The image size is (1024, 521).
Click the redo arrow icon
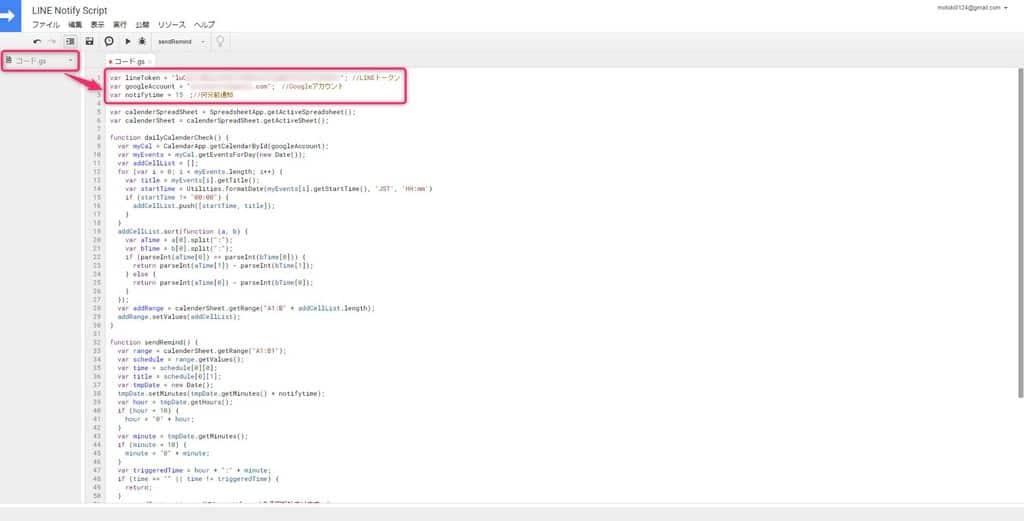click(x=52, y=42)
